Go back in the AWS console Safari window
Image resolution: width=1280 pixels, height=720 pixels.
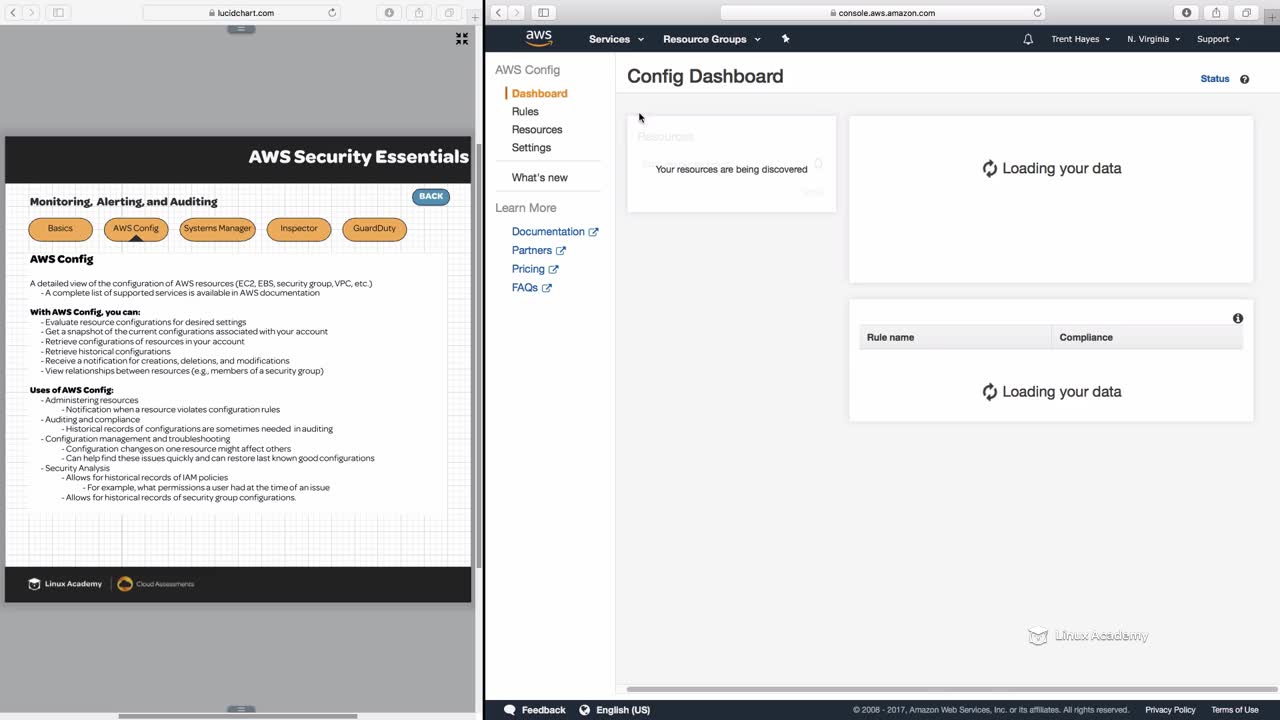tap(499, 13)
